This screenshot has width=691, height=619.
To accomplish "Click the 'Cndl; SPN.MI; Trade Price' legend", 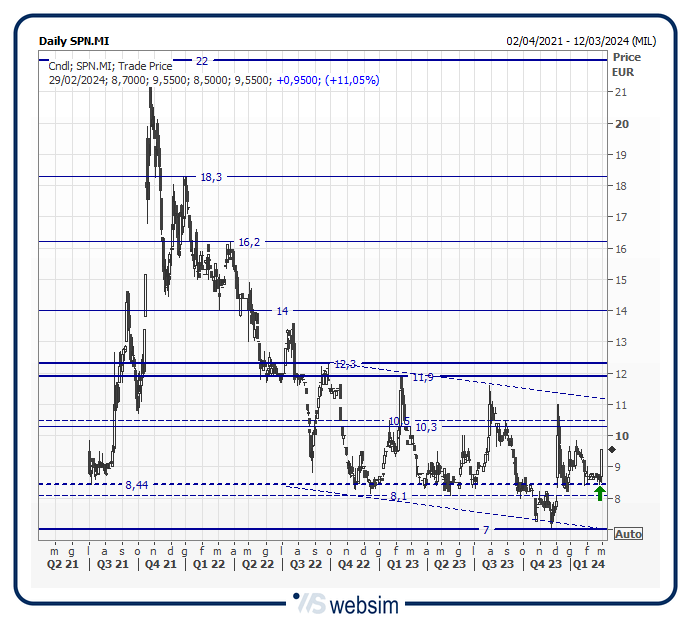I will 110,66.
